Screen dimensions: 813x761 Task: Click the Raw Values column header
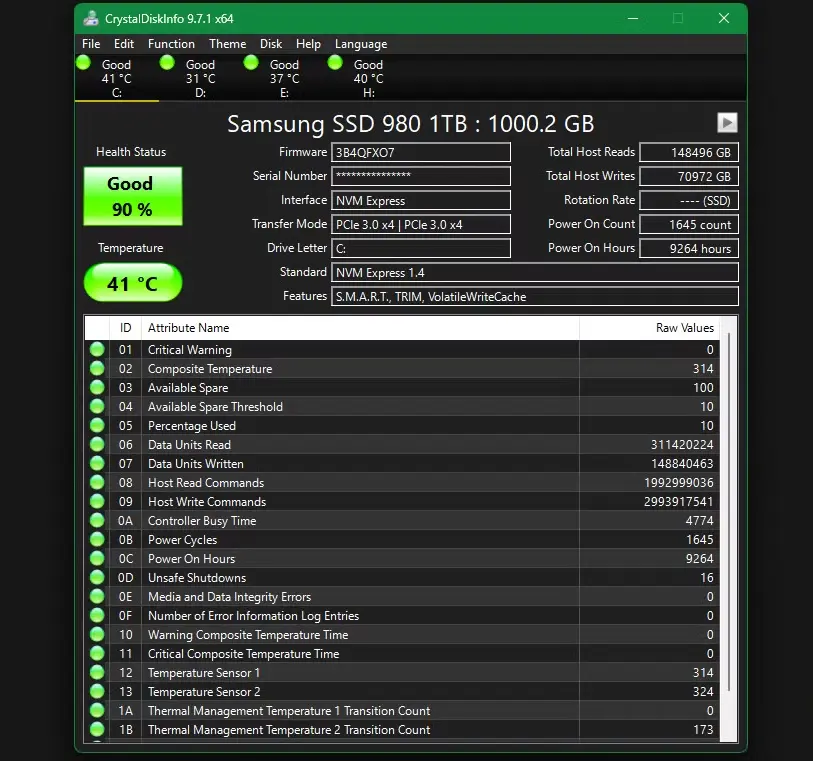click(684, 328)
